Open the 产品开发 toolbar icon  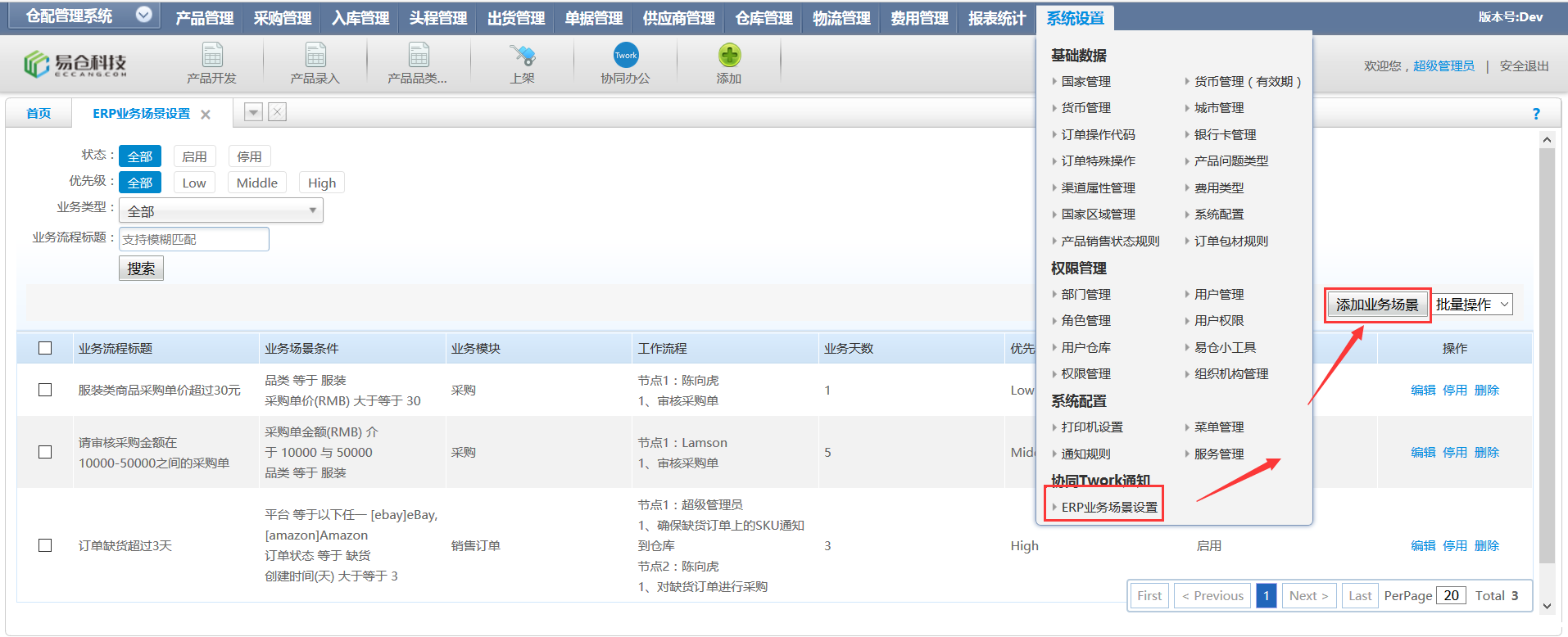(x=212, y=56)
